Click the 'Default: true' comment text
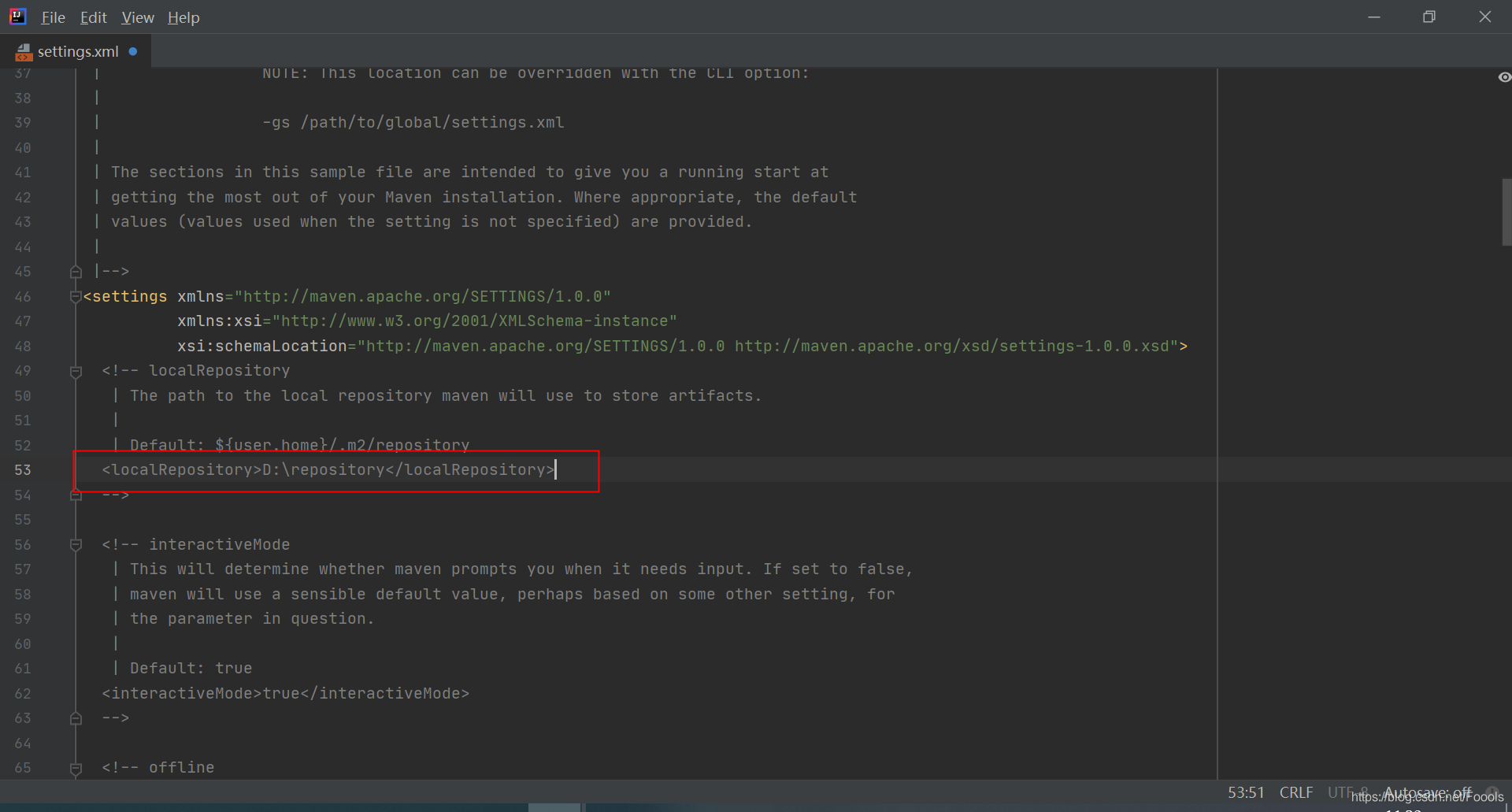Image resolution: width=1512 pixels, height=812 pixels. [191, 669]
